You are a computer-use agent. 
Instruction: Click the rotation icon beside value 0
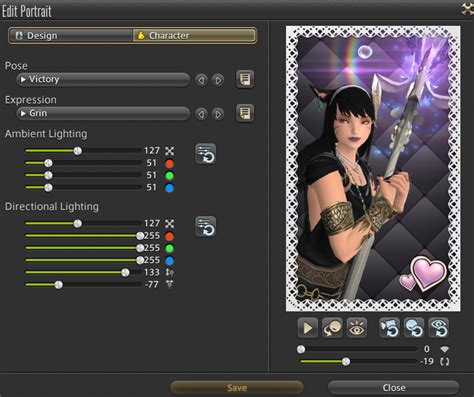[x=445, y=349]
